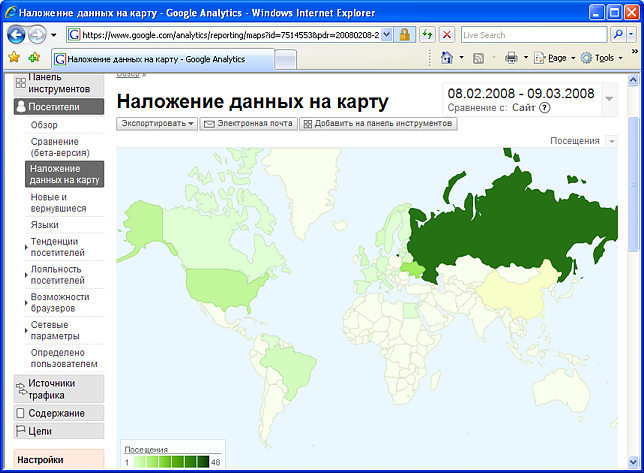Screen dimensions: 644x473
Task: Click the browser Back arrow button
Action: pyautogui.click(x=16, y=35)
